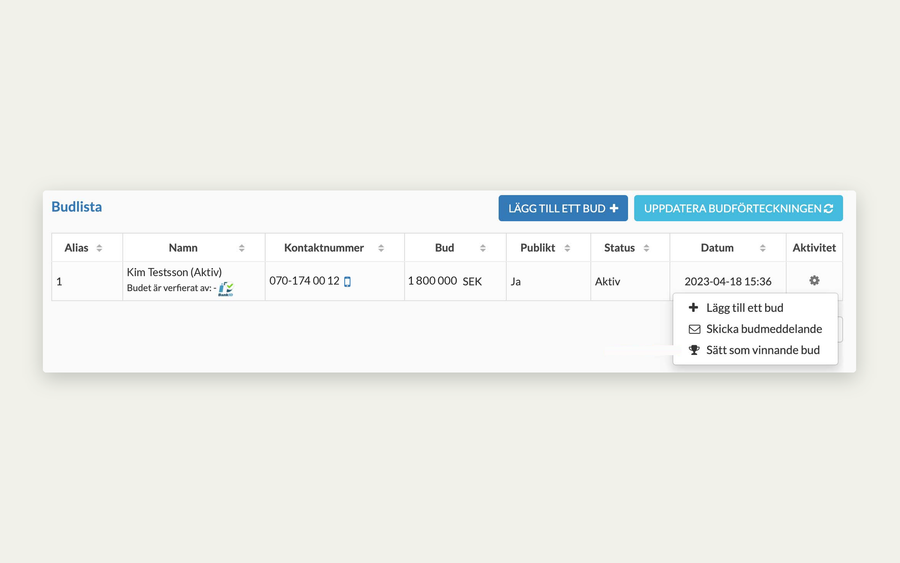
Task: Choose 'Sätt som vinnande bud' option
Action: point(755,350)
